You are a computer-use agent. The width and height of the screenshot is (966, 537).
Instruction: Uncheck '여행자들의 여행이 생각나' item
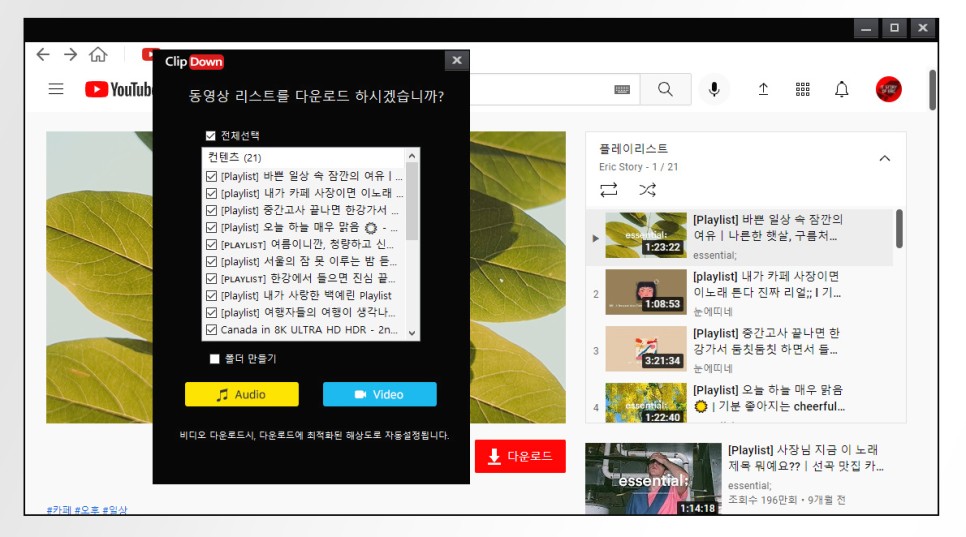click(211, 313)
